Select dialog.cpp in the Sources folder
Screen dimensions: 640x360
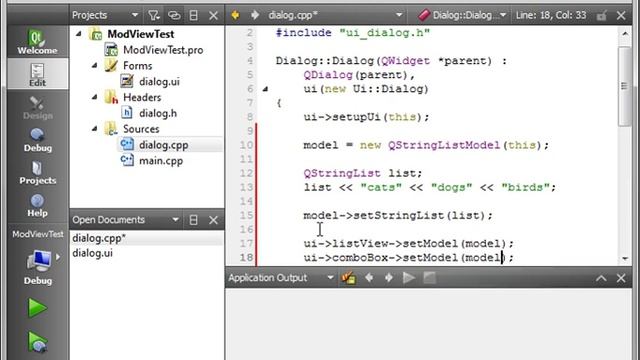pos(163,145)
